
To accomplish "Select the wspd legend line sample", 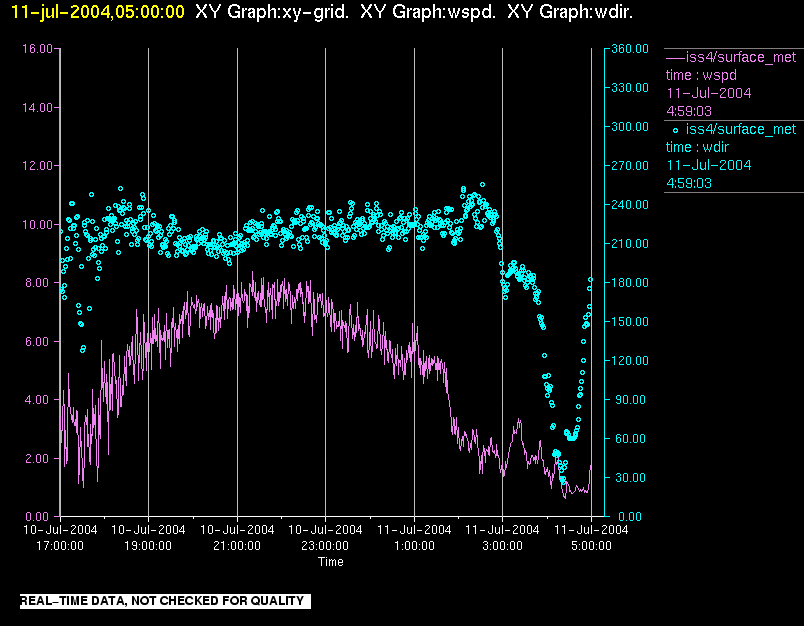I will [675, 57].
